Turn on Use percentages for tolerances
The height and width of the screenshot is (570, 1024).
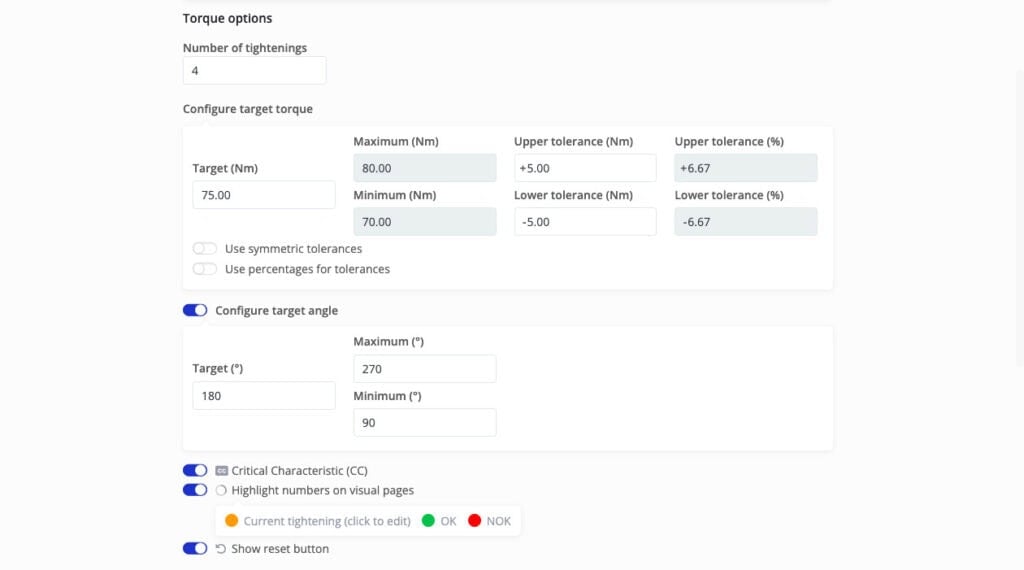point(205,269)
